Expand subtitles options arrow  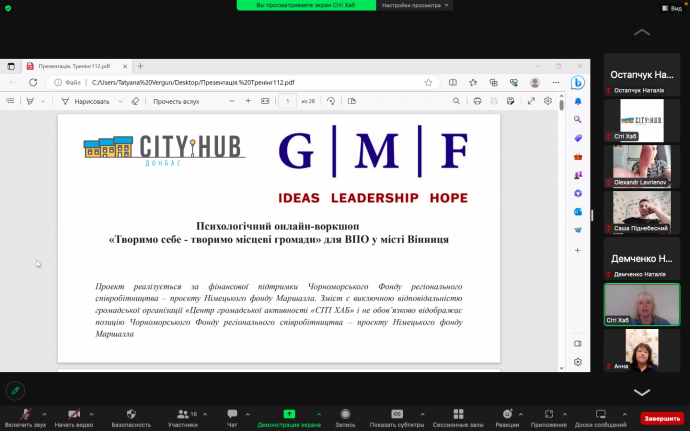pyautogui.click(x=422, y=414)
